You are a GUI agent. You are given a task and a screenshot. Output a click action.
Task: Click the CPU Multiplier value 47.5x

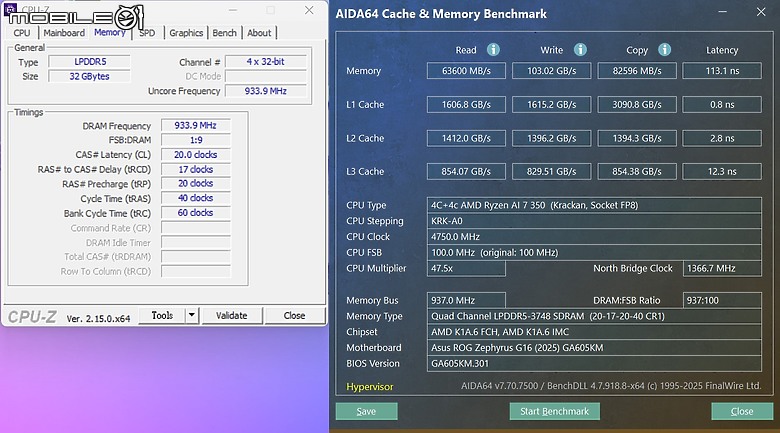(466, 268)
